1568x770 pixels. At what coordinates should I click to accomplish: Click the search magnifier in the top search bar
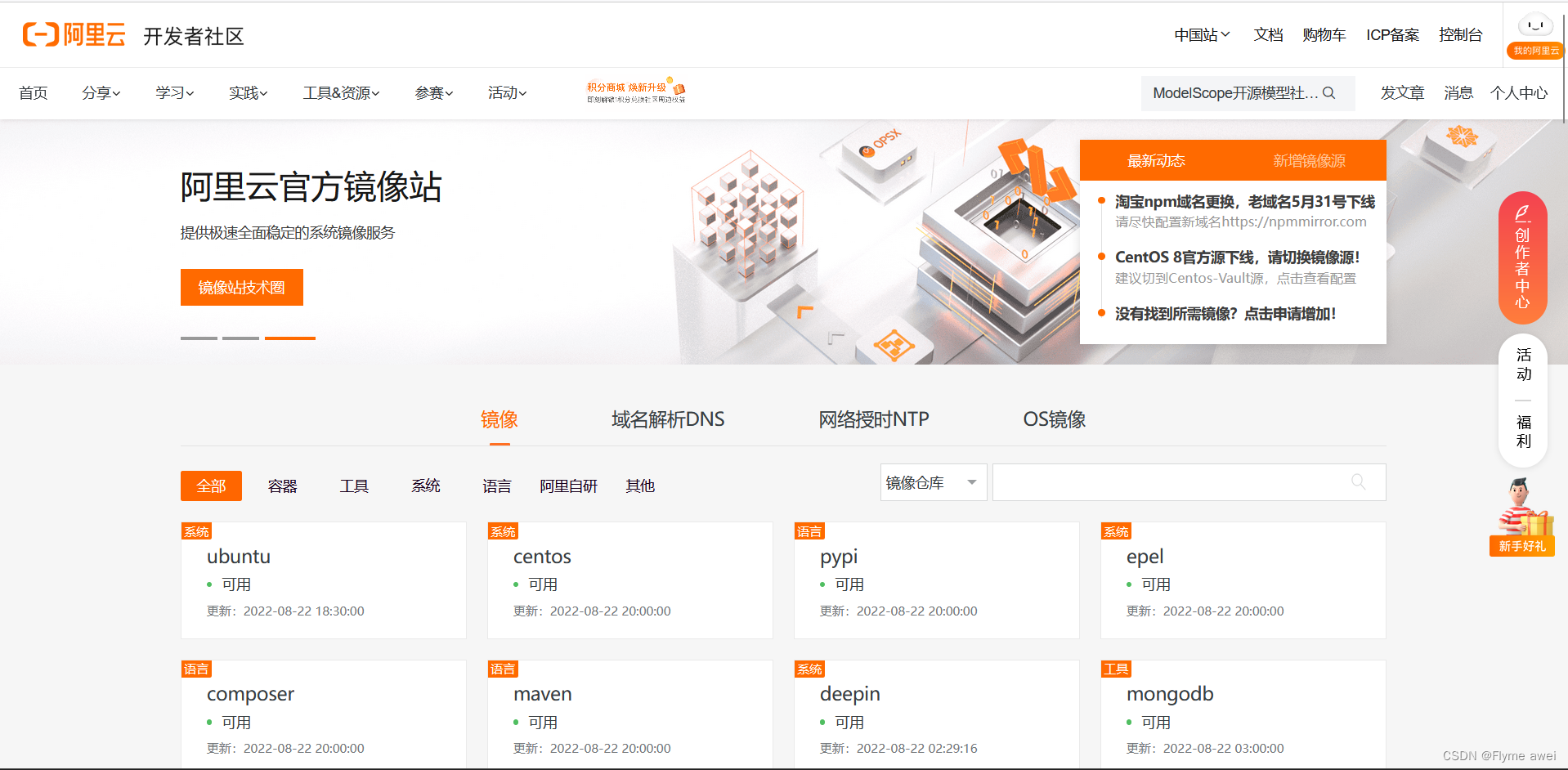pos(1328,93)
